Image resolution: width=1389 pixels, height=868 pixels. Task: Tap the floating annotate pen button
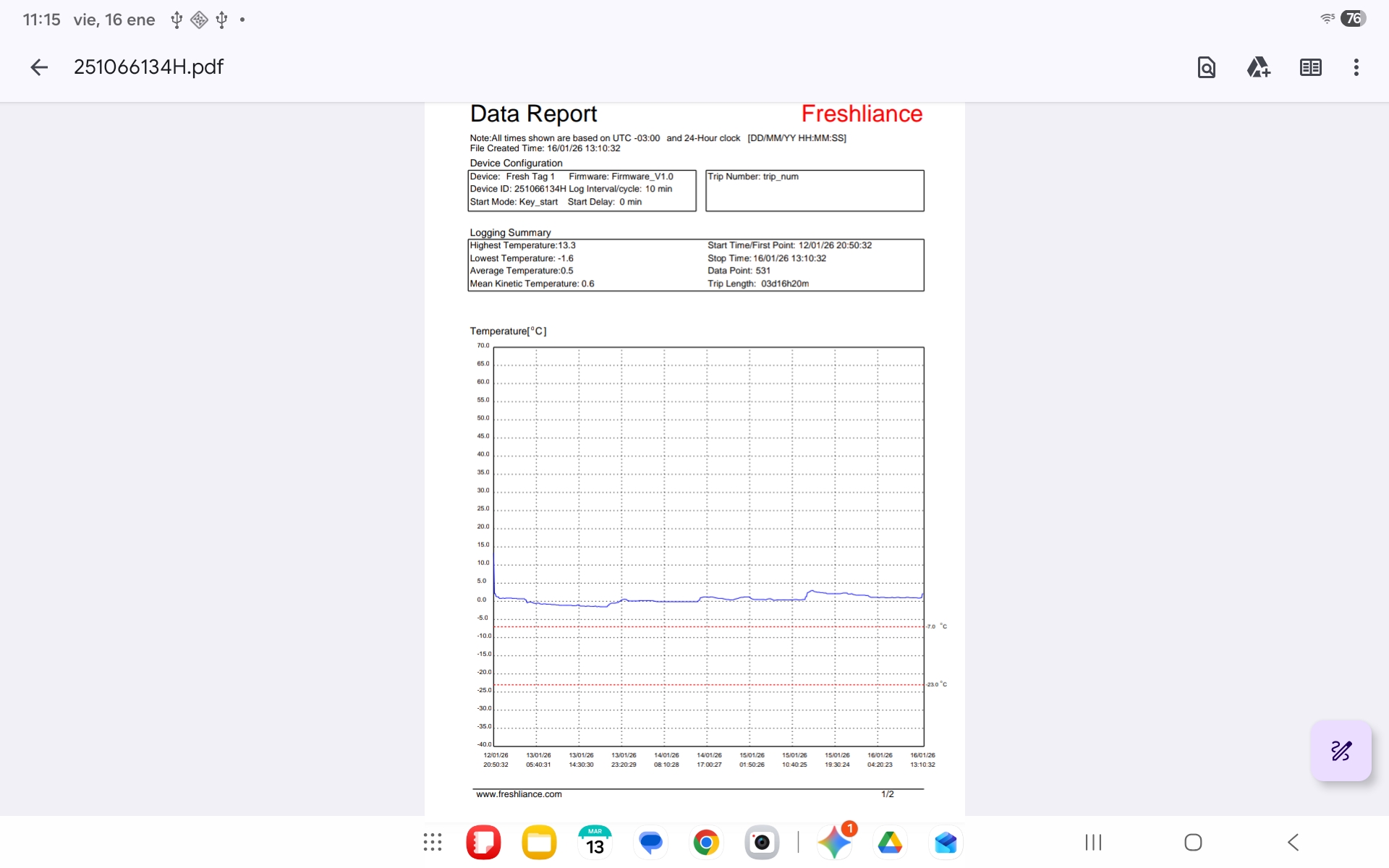tap(1341, 751)
